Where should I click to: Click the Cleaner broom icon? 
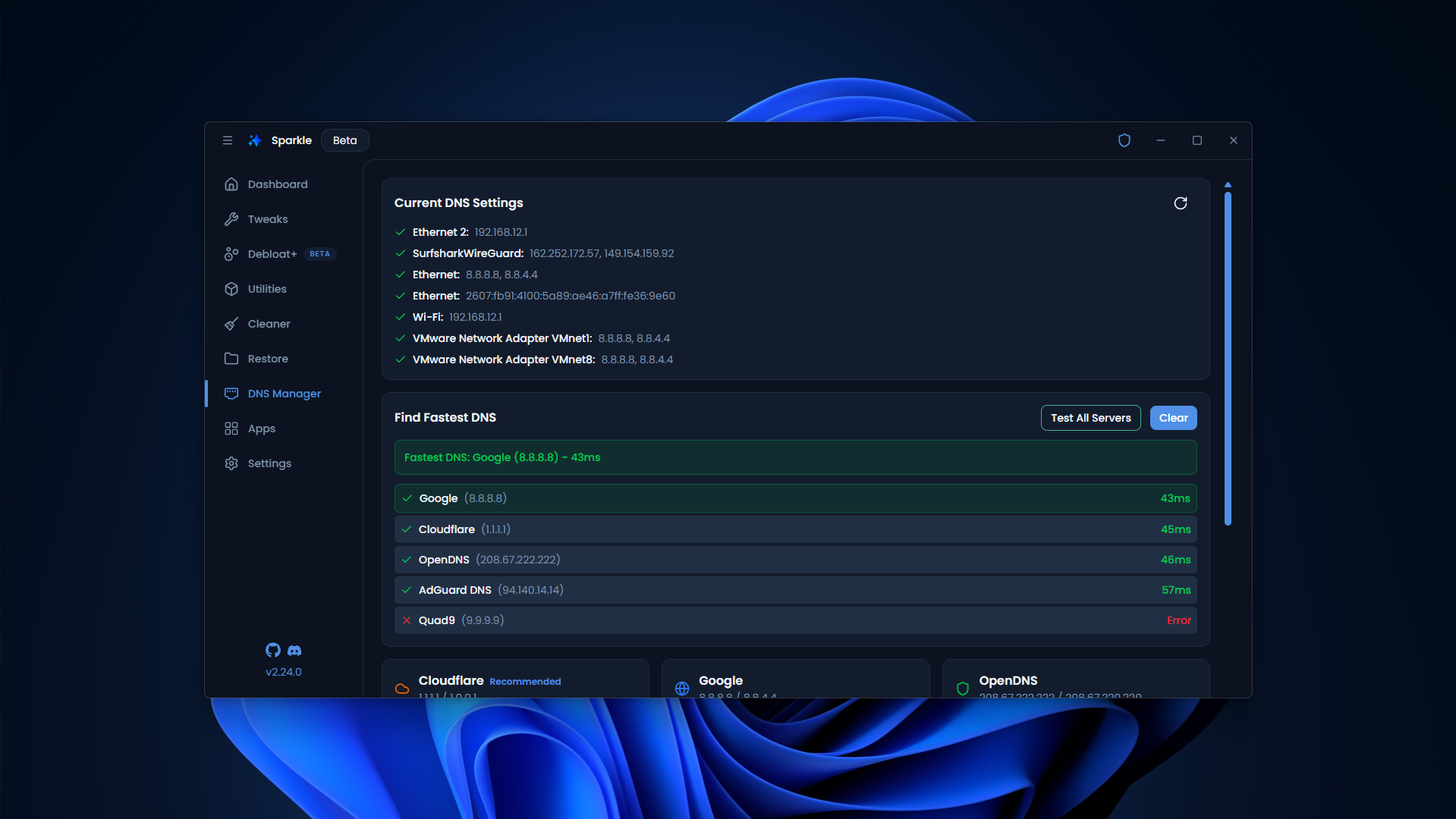click(x=231, y=324)
